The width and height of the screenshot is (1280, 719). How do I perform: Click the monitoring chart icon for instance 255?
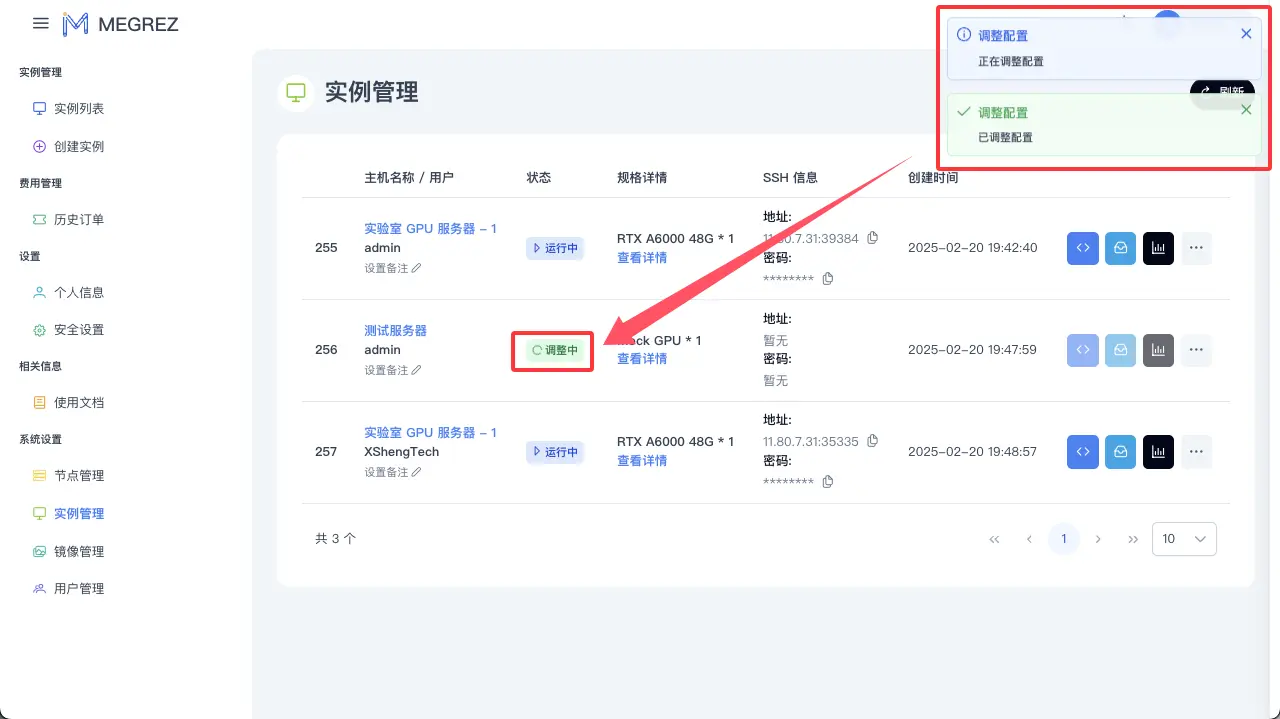coord(1158,248)
